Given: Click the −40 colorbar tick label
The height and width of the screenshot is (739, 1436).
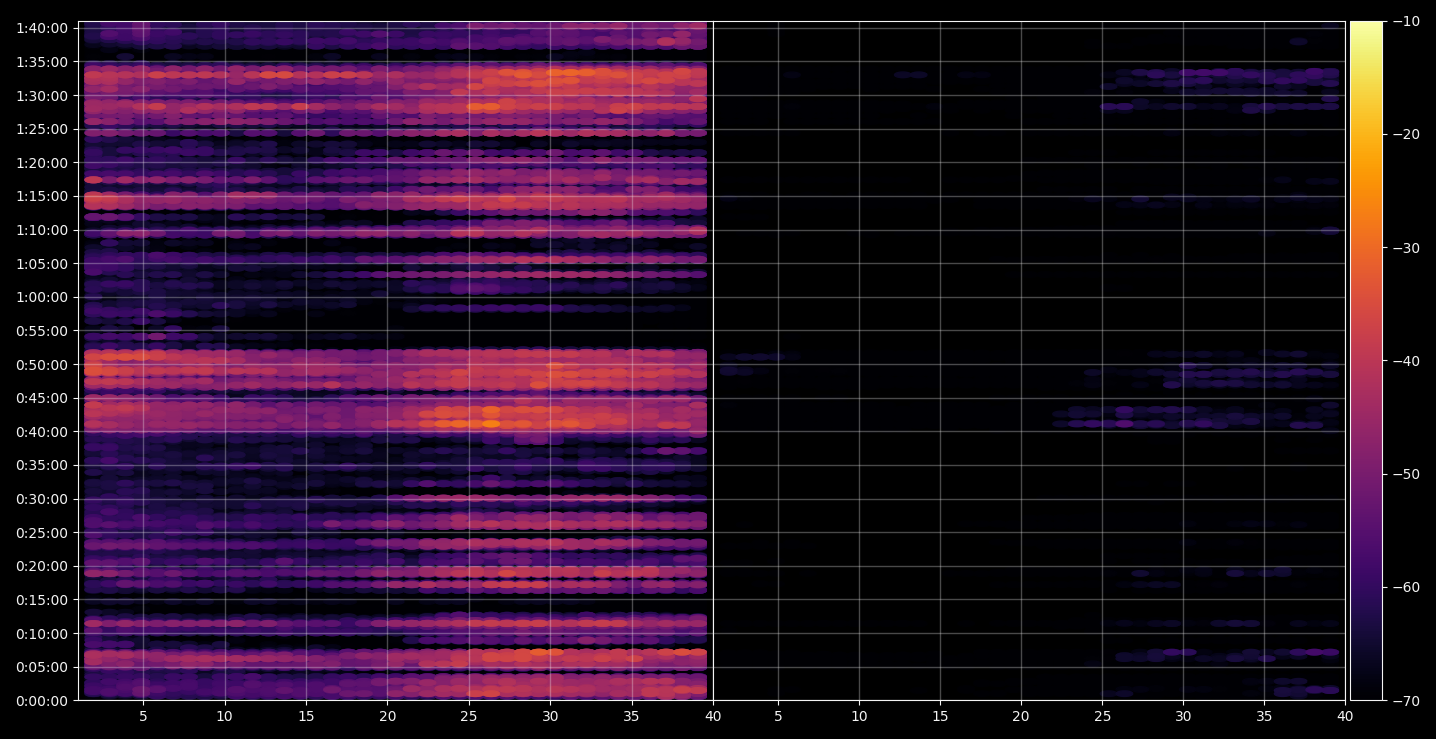Looking at the screenshot, I should click(x=1406, y=361).
